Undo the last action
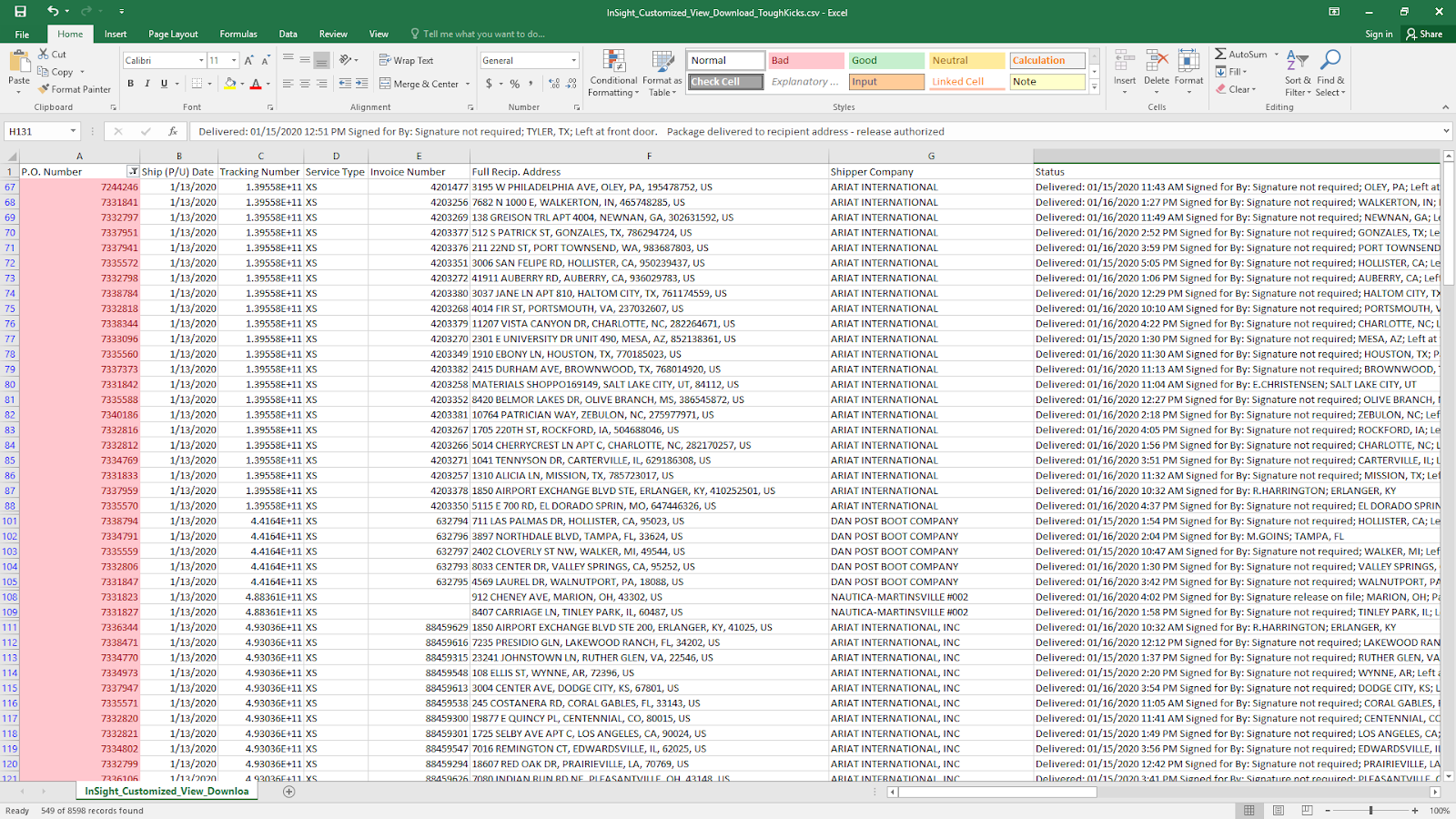Viewport: 1456px width, 819px height. [x=53, y=12]
